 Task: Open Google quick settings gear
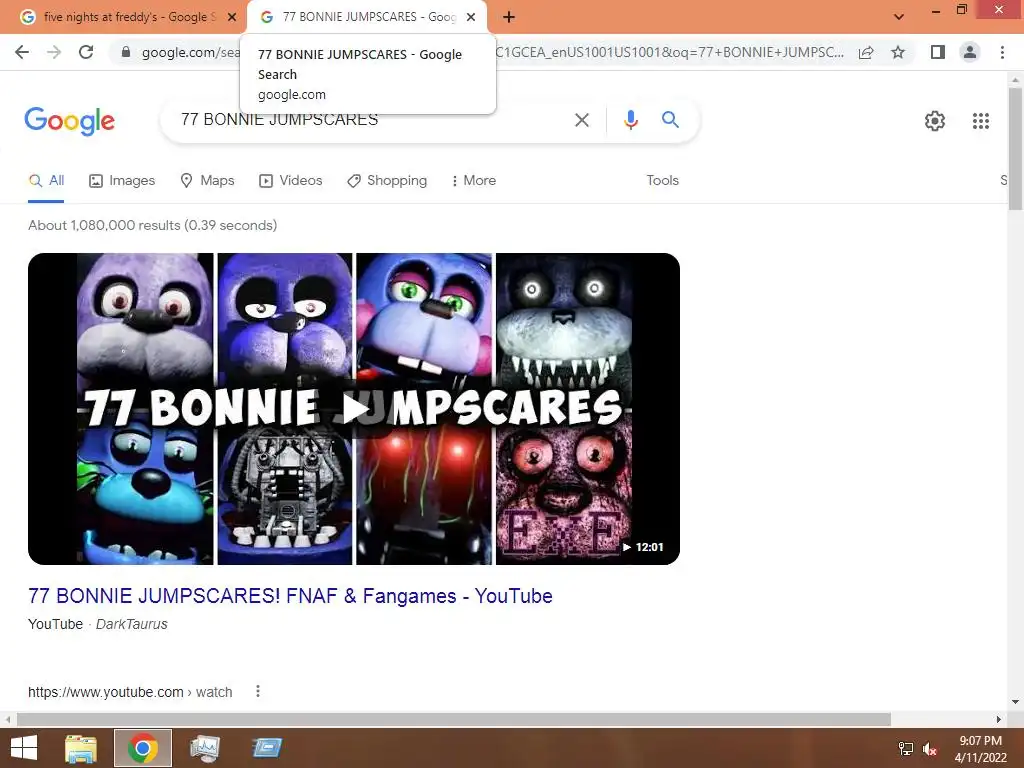(935, 121)
